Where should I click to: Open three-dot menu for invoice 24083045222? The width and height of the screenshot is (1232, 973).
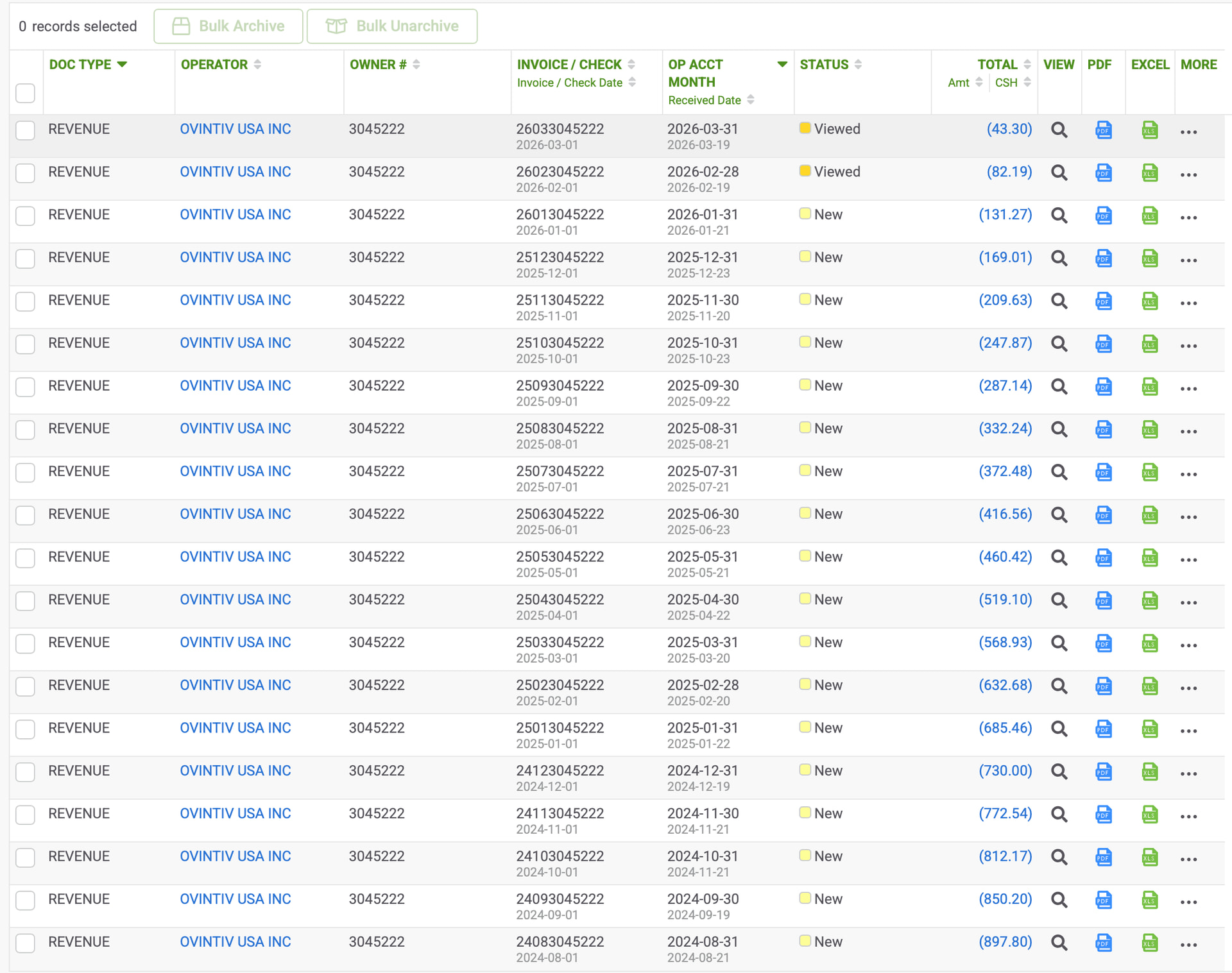(x=1188, y=945)
